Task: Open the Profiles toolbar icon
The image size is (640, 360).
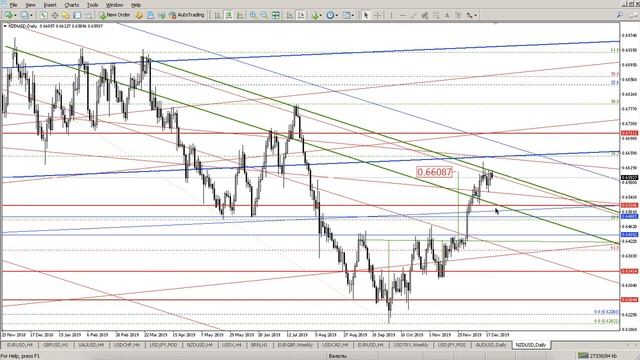Action: click(24, 15)
